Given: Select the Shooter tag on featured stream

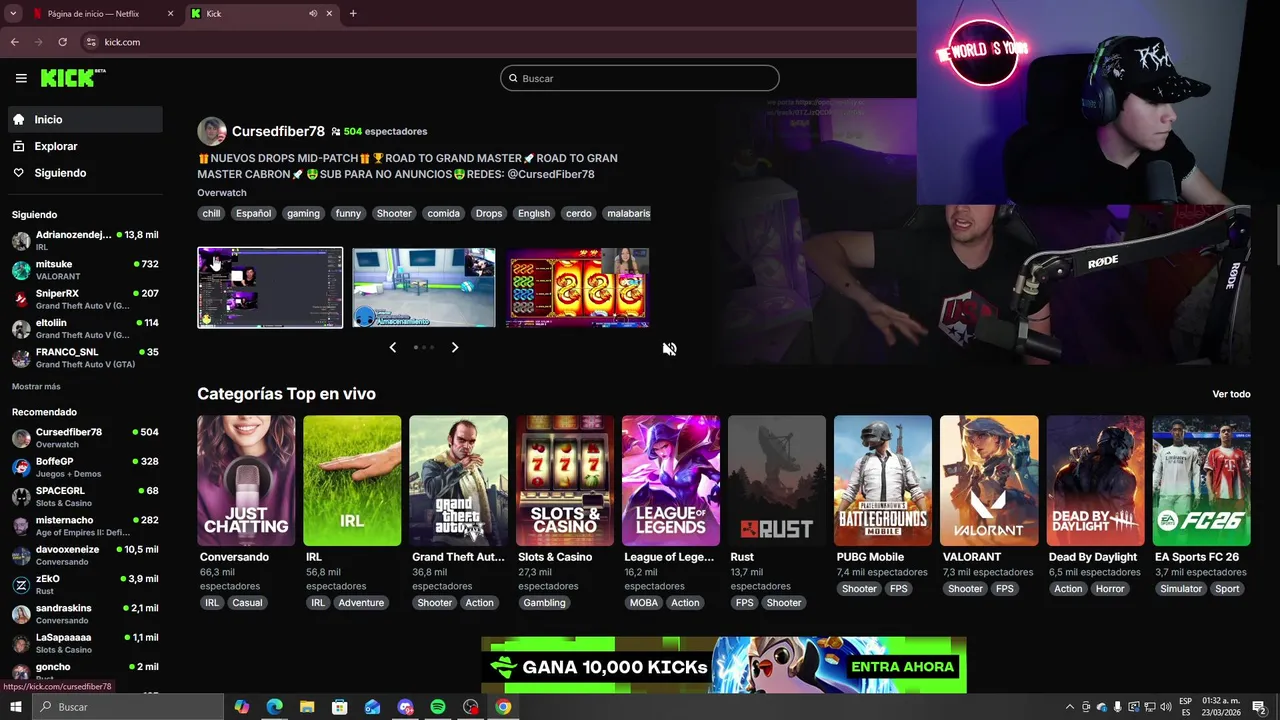Looking at the screenshot, I should point(394,213).
